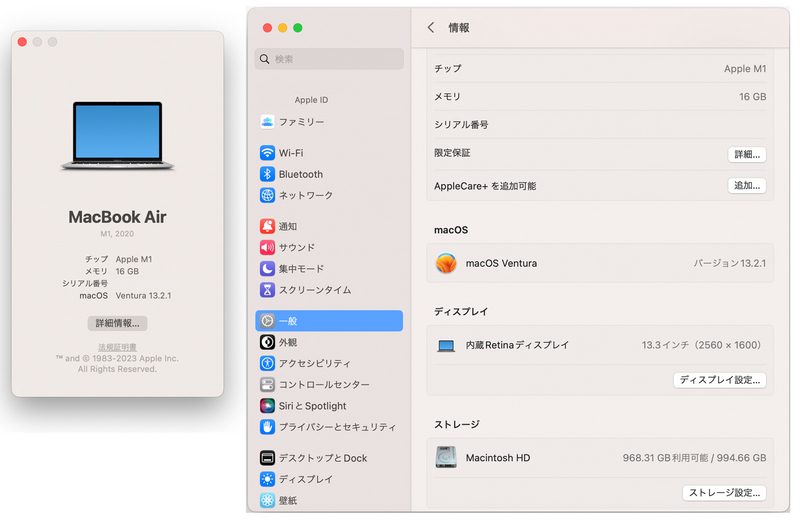Screen dimensions: 800x519
Task: Open the スクリーンタイム hourglass icon
Action: click(x=267, y=290)
